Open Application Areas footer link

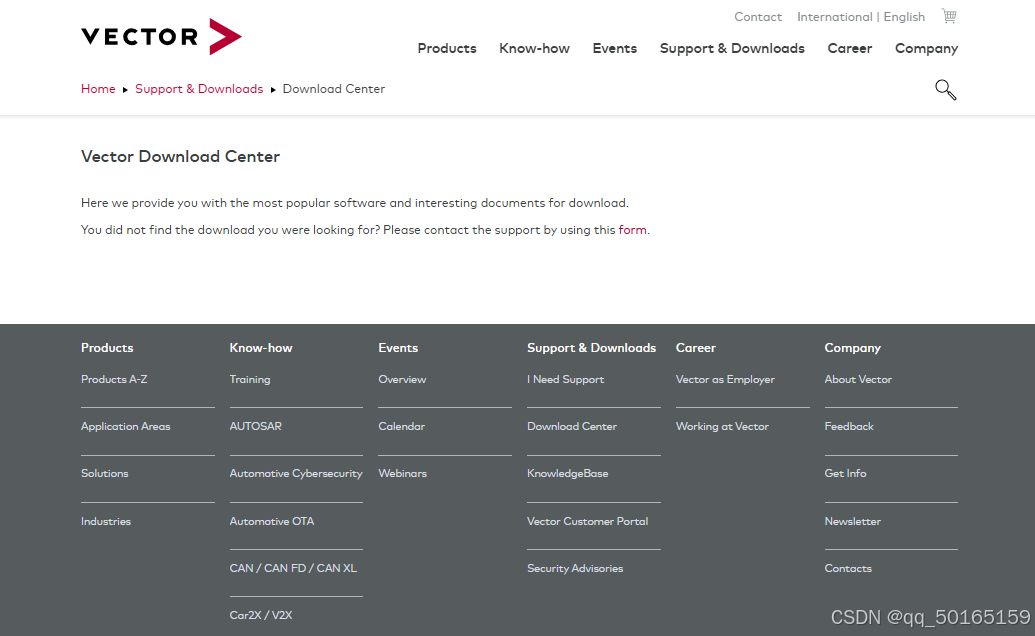pyautogui.click(x=125, y=426)
